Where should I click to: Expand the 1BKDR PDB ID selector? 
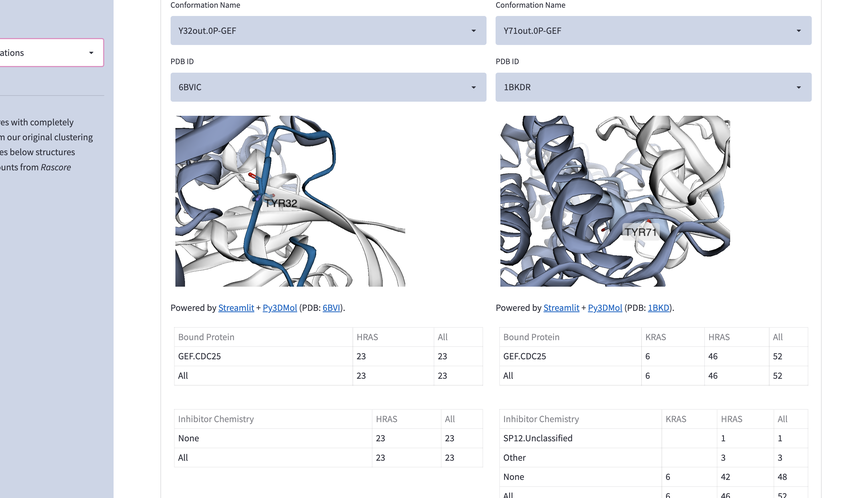coord(652,87)
